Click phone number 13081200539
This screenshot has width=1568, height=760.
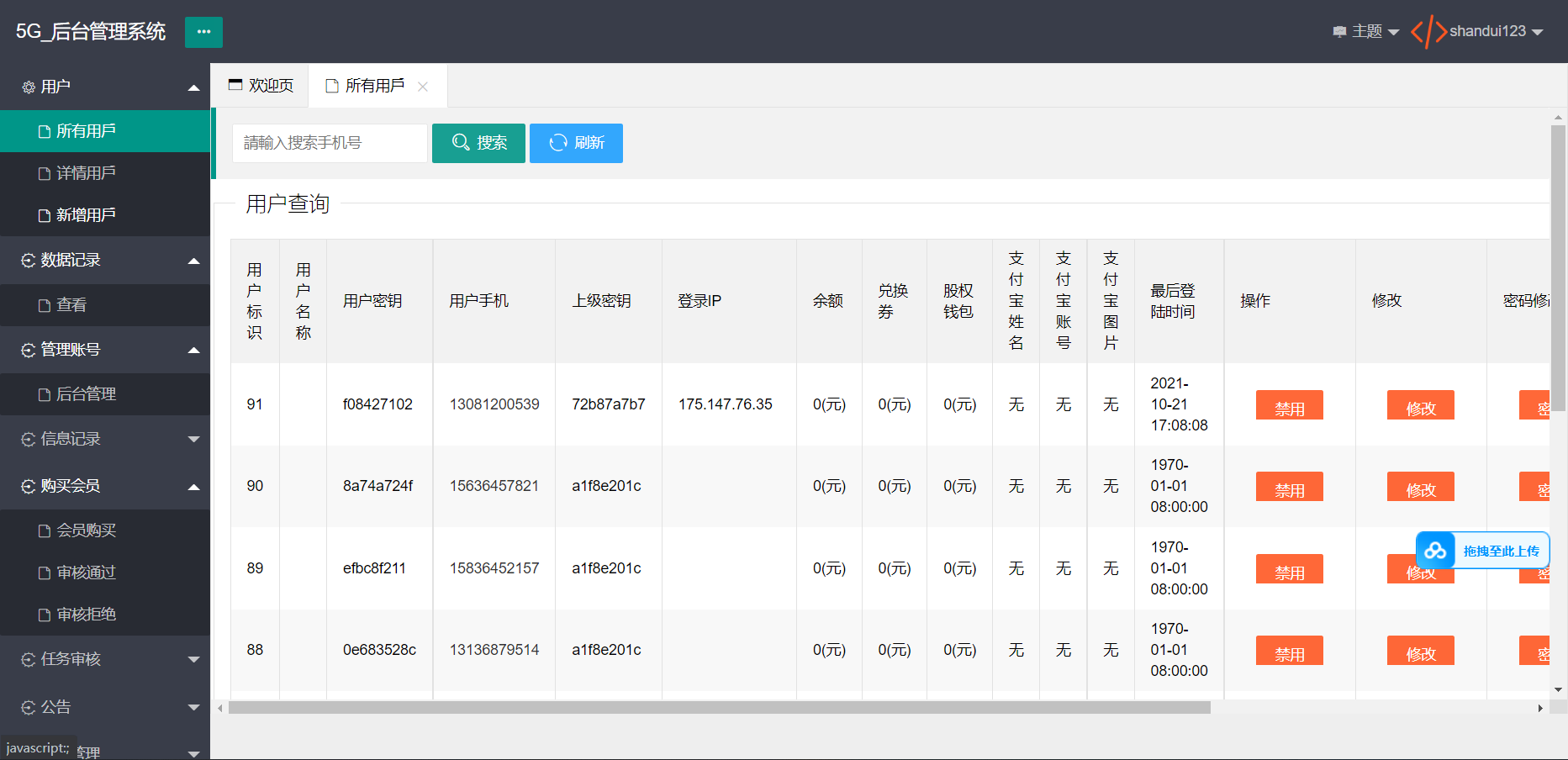tap(494, 404)
